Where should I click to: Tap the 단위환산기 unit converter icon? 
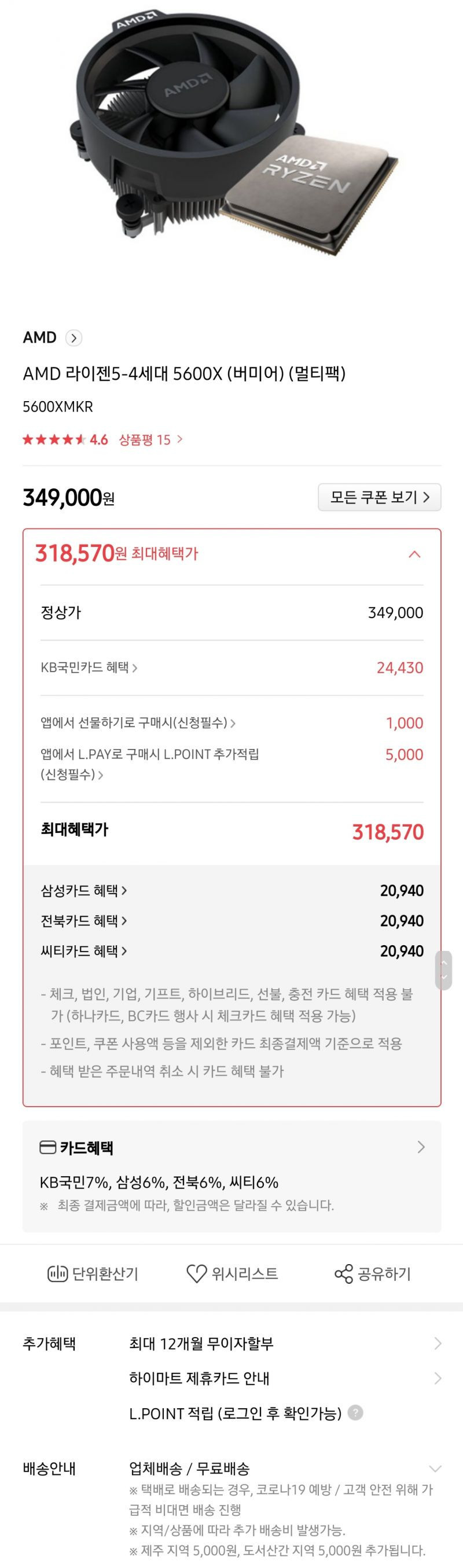58,1273
